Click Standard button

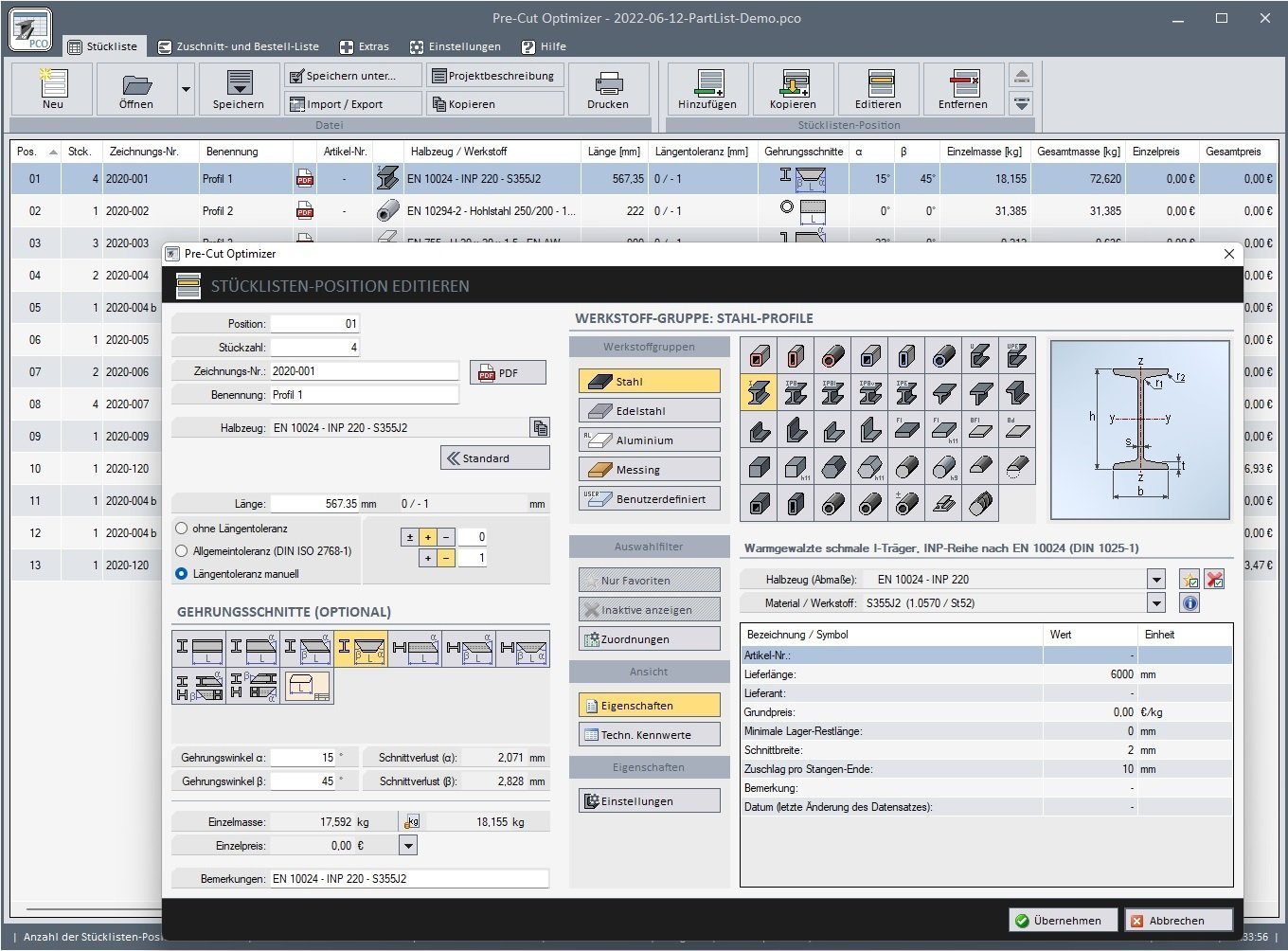click(495, 458)
